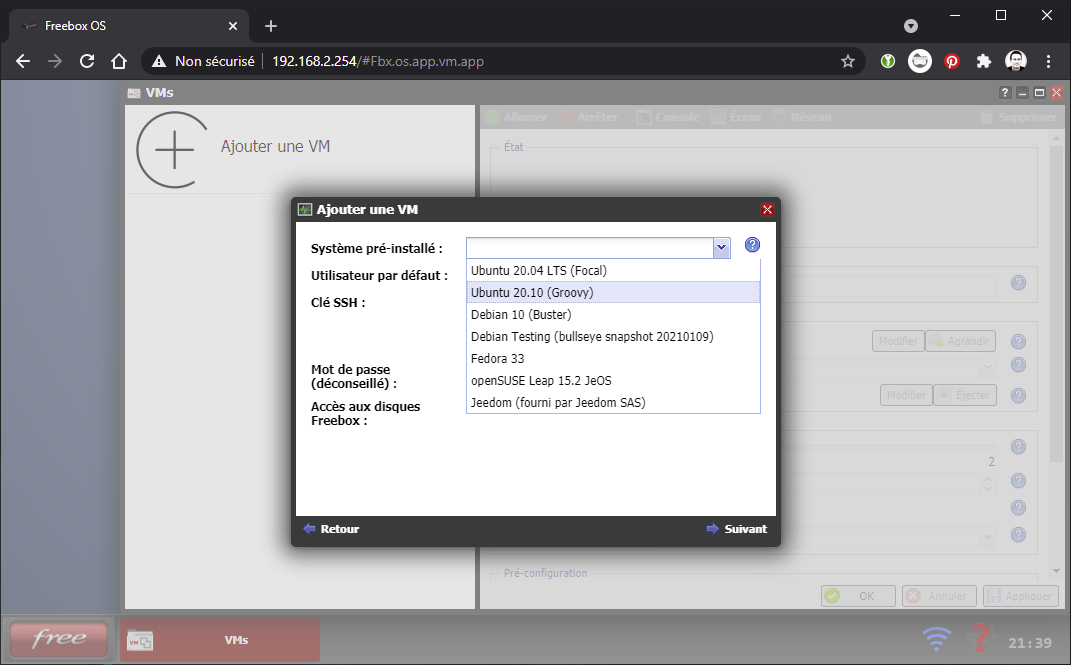Click the free start menu button
The image size is (1071, 665).
click(x=59, y=639)
